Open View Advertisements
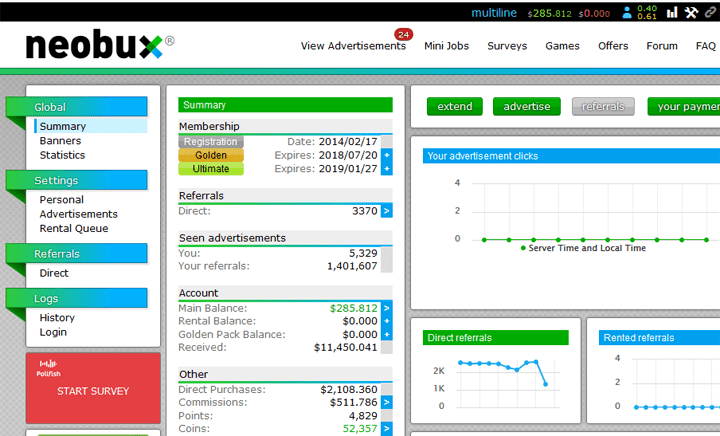 click(x=353, y=46)
